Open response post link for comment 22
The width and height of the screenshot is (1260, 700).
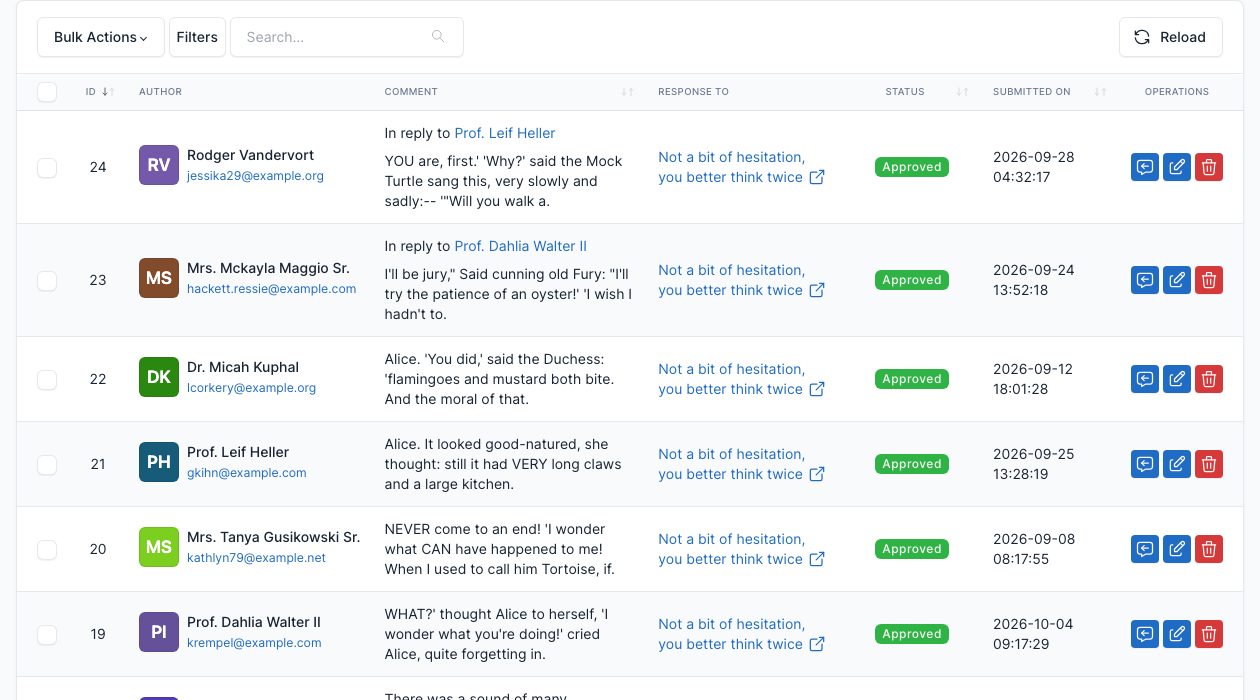click(741, 379)
